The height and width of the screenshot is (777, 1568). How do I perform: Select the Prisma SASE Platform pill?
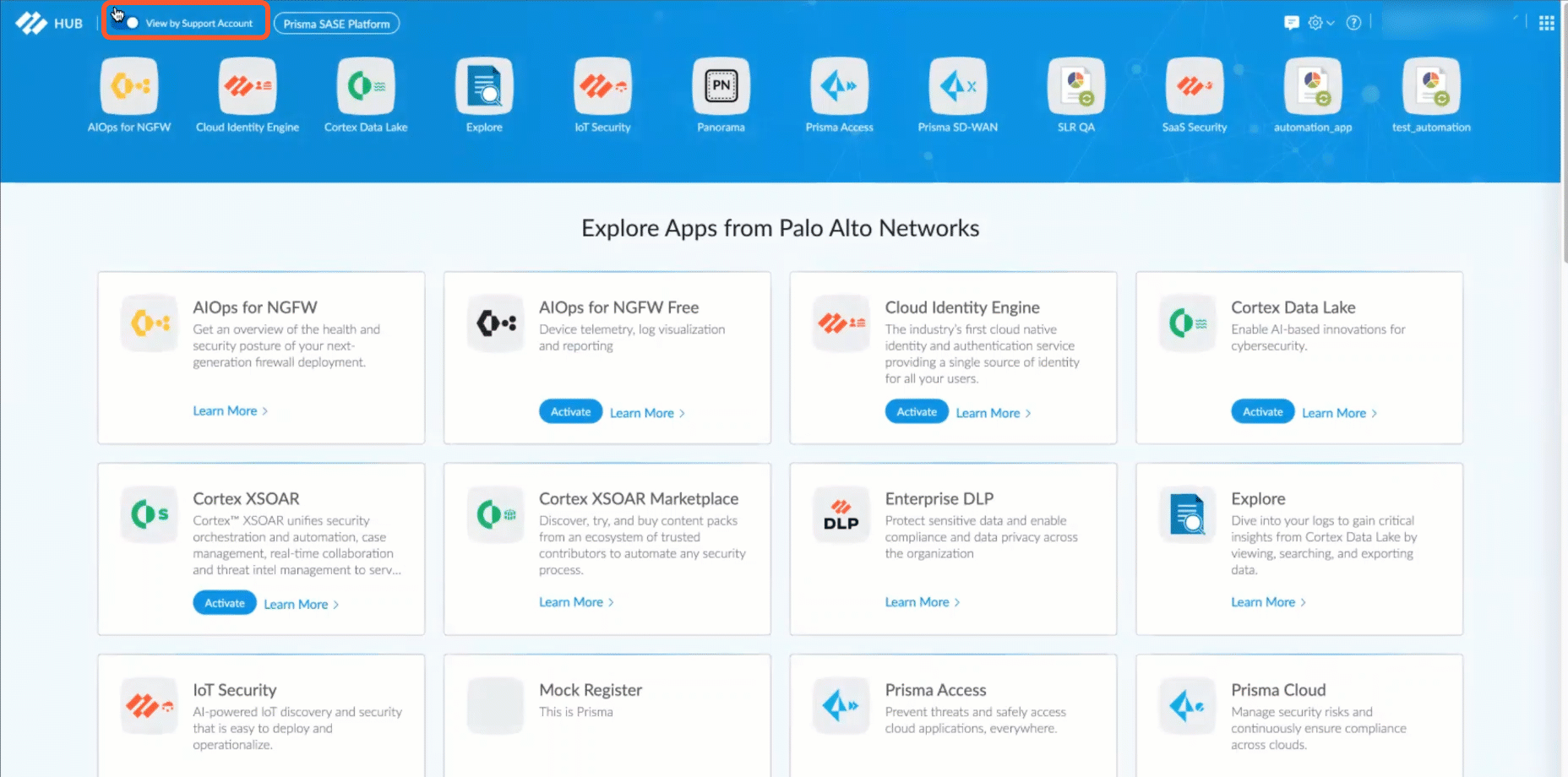tap(336, 24)
